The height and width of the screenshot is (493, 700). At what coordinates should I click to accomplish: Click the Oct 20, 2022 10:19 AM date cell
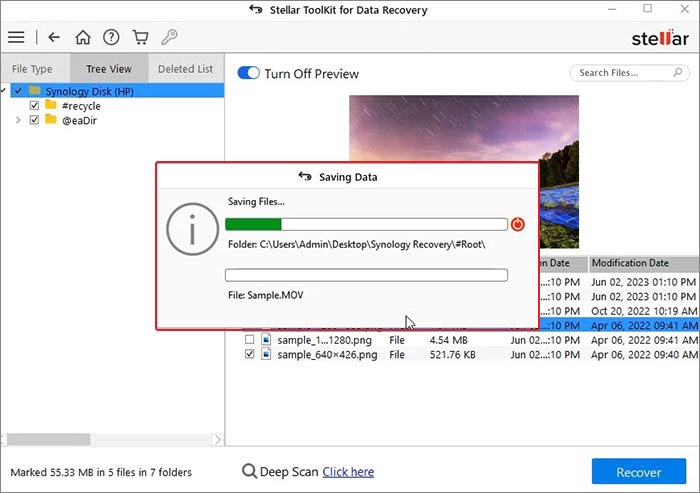tap(644, 311)
